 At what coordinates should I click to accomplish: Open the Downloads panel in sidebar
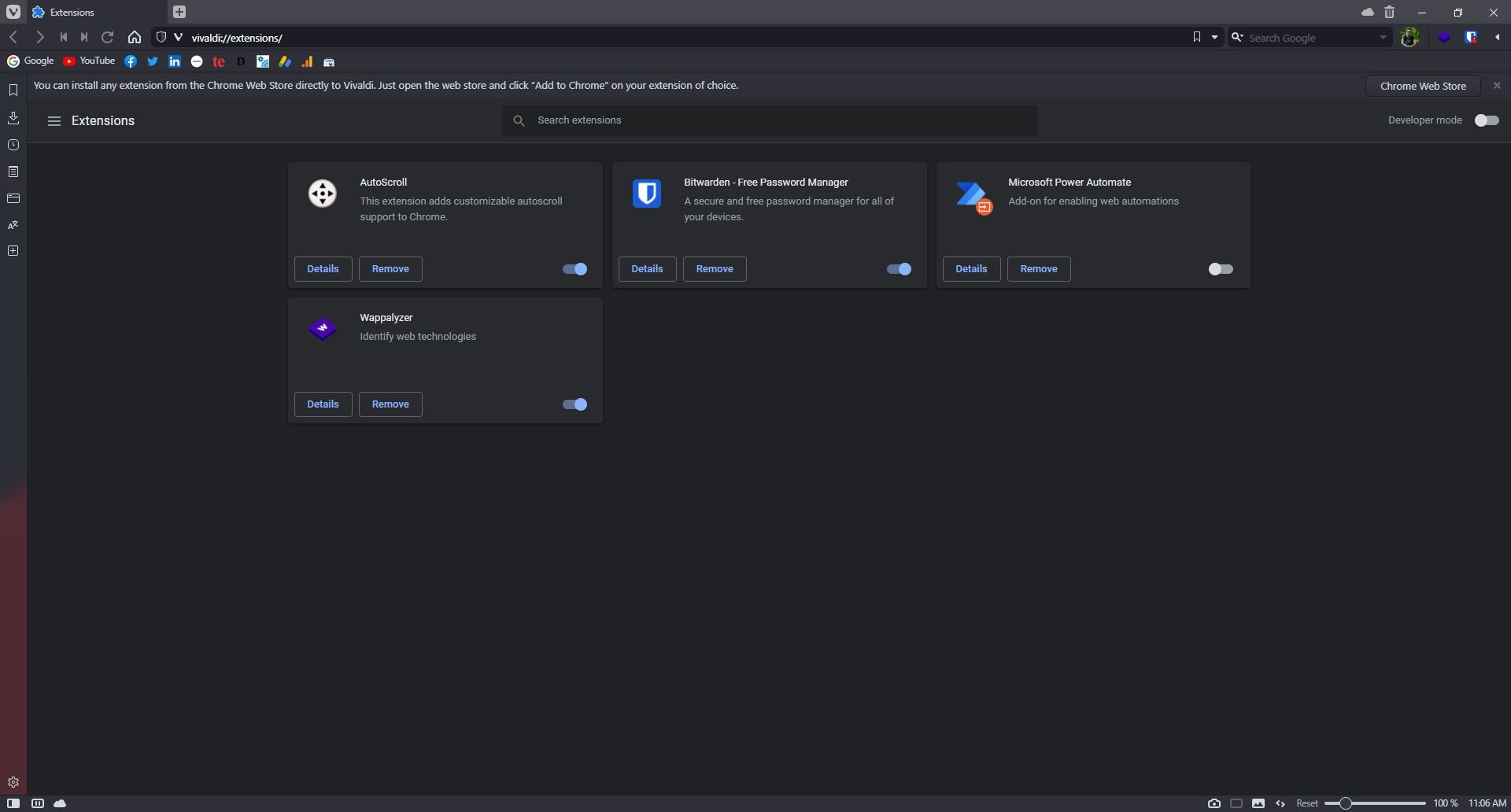click(13, 118)
